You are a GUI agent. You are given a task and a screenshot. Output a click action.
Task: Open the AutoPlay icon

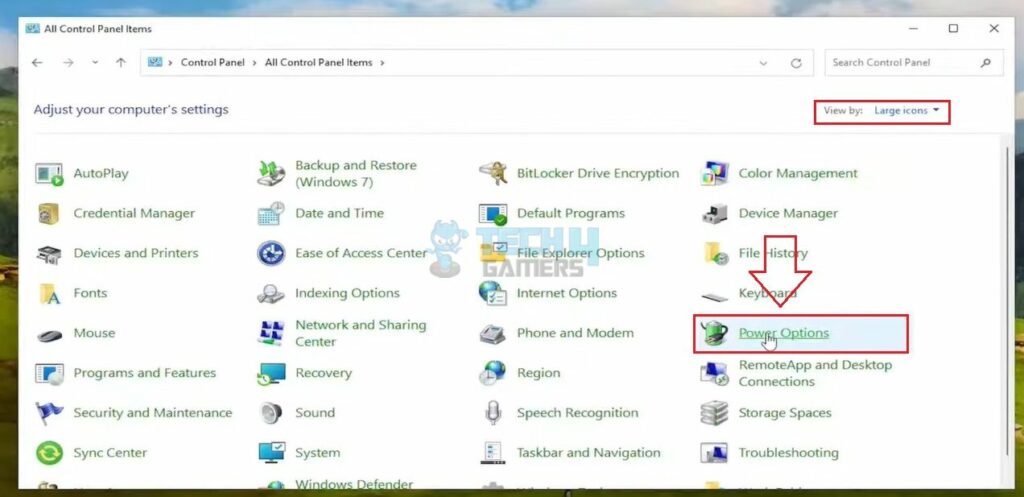click(x=49, y=174)
